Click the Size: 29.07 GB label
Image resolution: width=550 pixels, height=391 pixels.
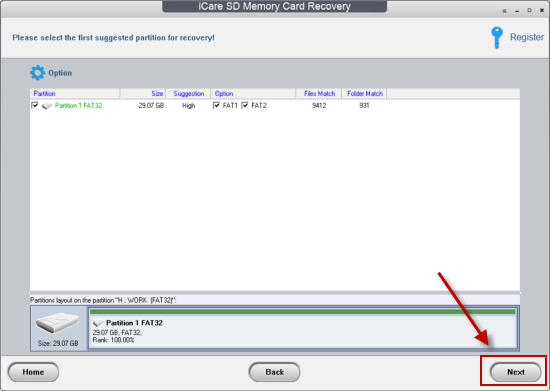tap(58, 343)
